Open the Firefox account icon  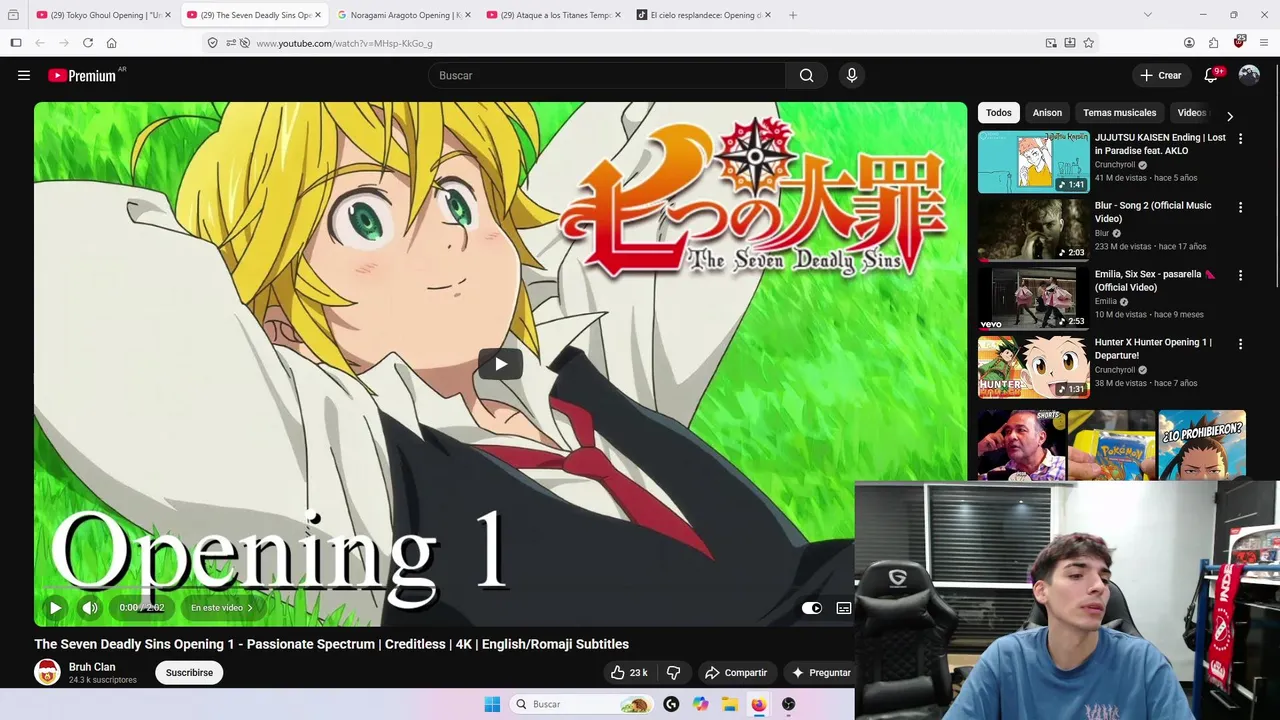[1189, 43]
